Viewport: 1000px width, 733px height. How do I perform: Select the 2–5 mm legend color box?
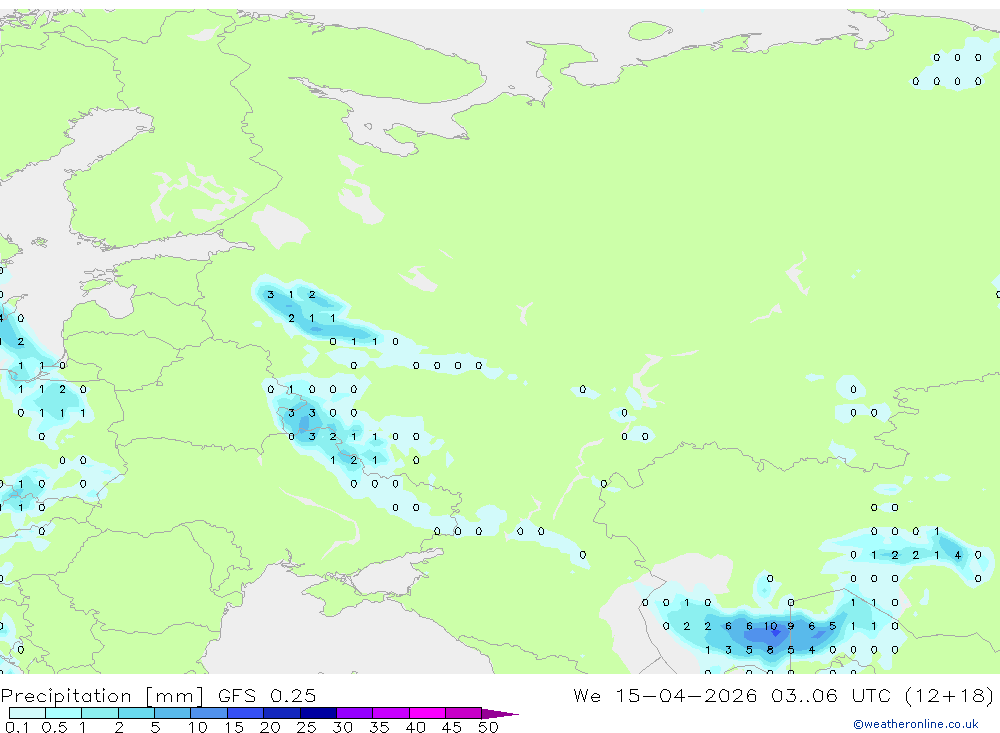(136, 713)
